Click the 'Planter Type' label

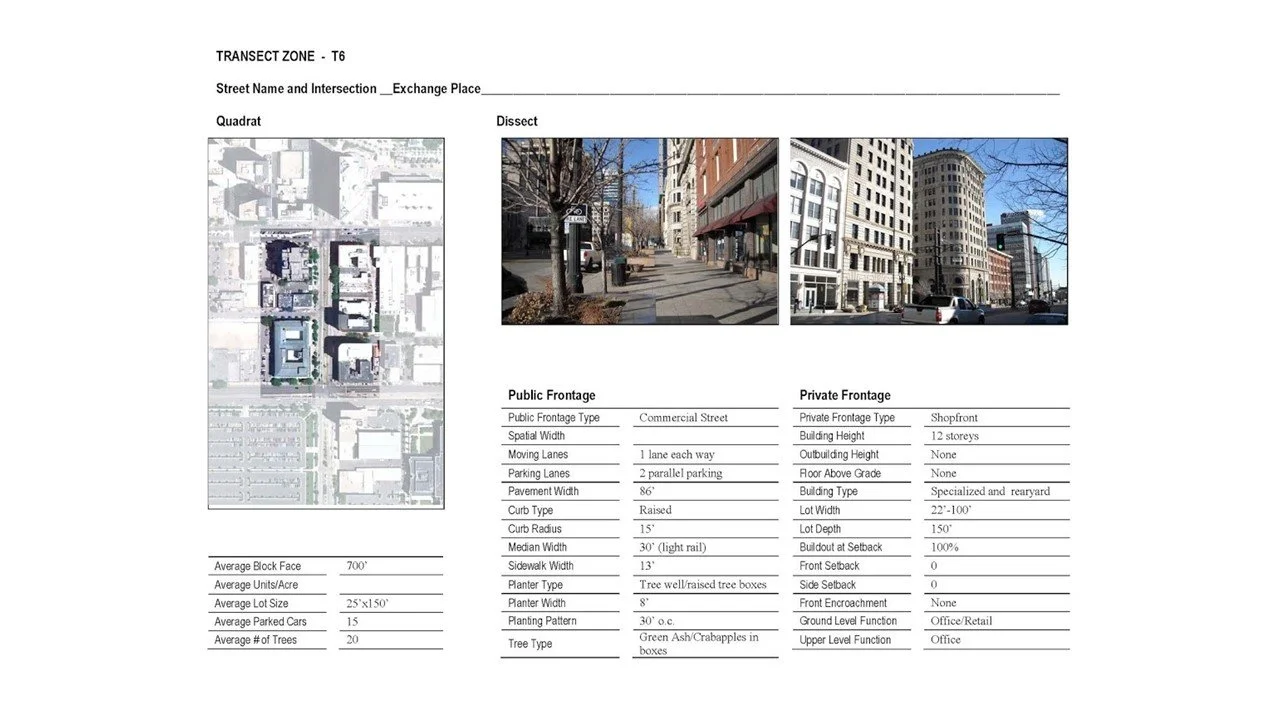pyautogui.click(x=535, y=584)
